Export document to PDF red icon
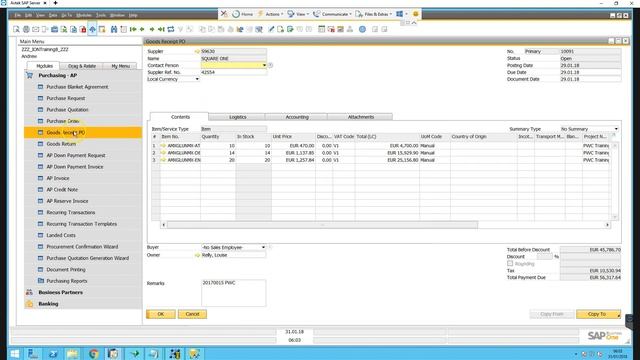 pyautogui.click(x=83, y=29)
